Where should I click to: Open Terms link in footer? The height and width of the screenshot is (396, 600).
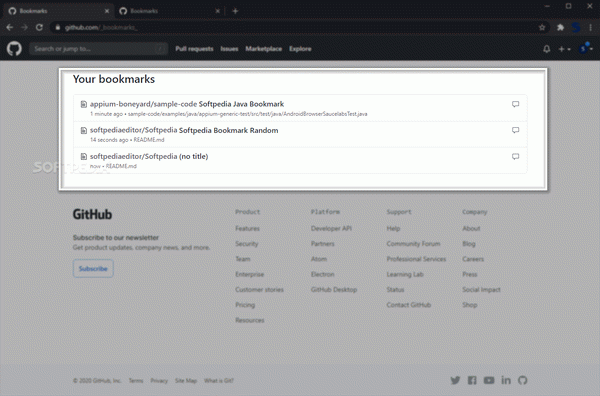136,381
